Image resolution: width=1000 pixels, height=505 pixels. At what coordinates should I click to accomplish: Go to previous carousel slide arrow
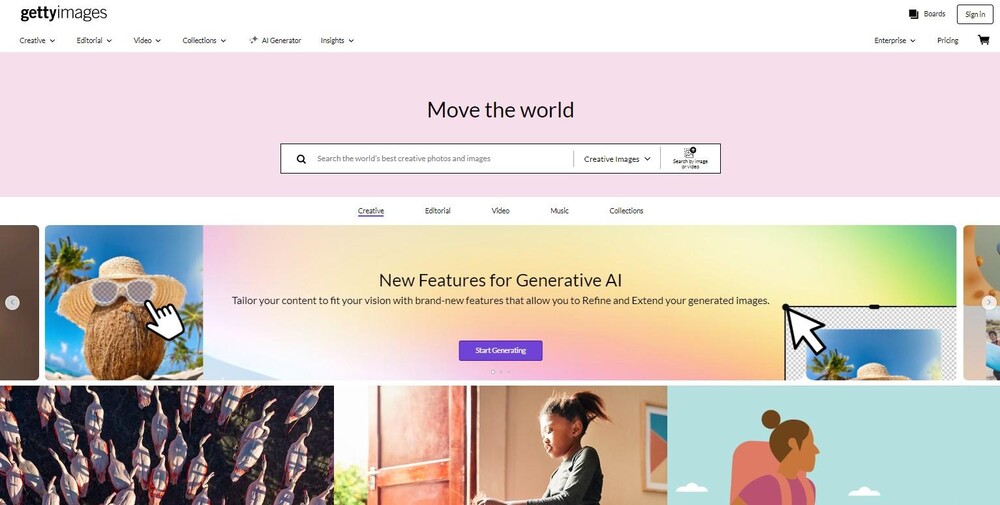[x=12, y=303]
